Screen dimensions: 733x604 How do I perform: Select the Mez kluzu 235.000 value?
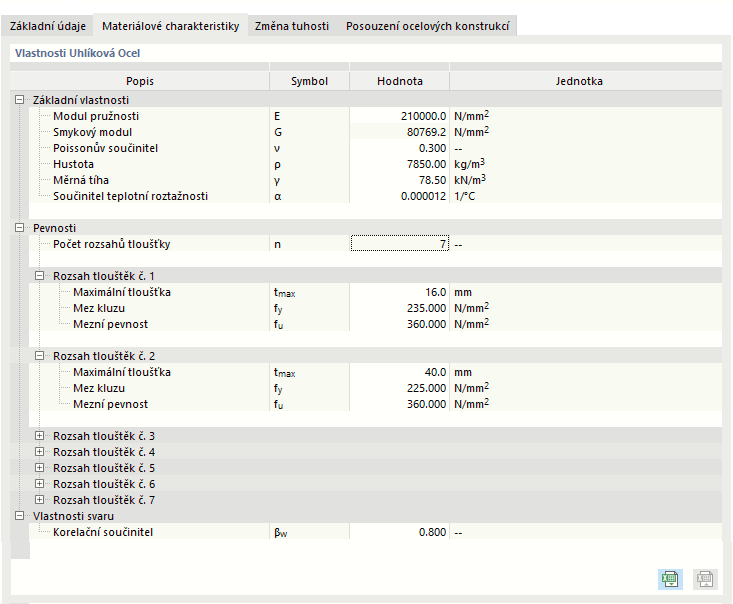click(x=399, y=308)
